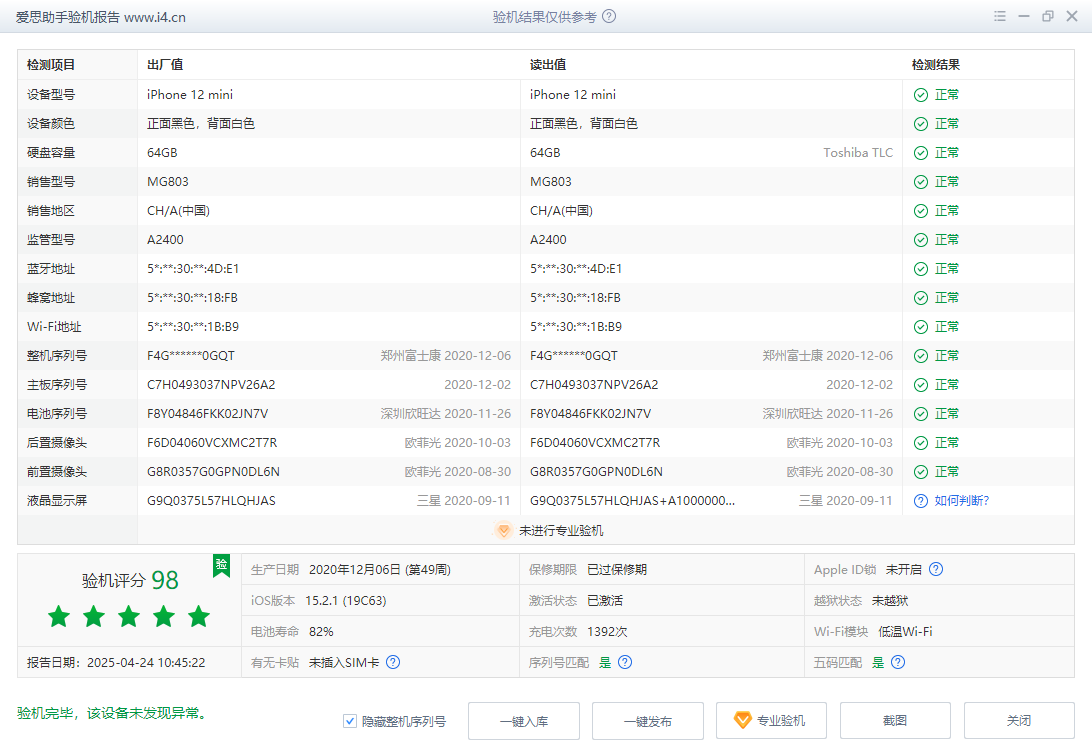The image size is (1092, 756).
Task: Click the 未进行专业验机 text
Action: 561,531
